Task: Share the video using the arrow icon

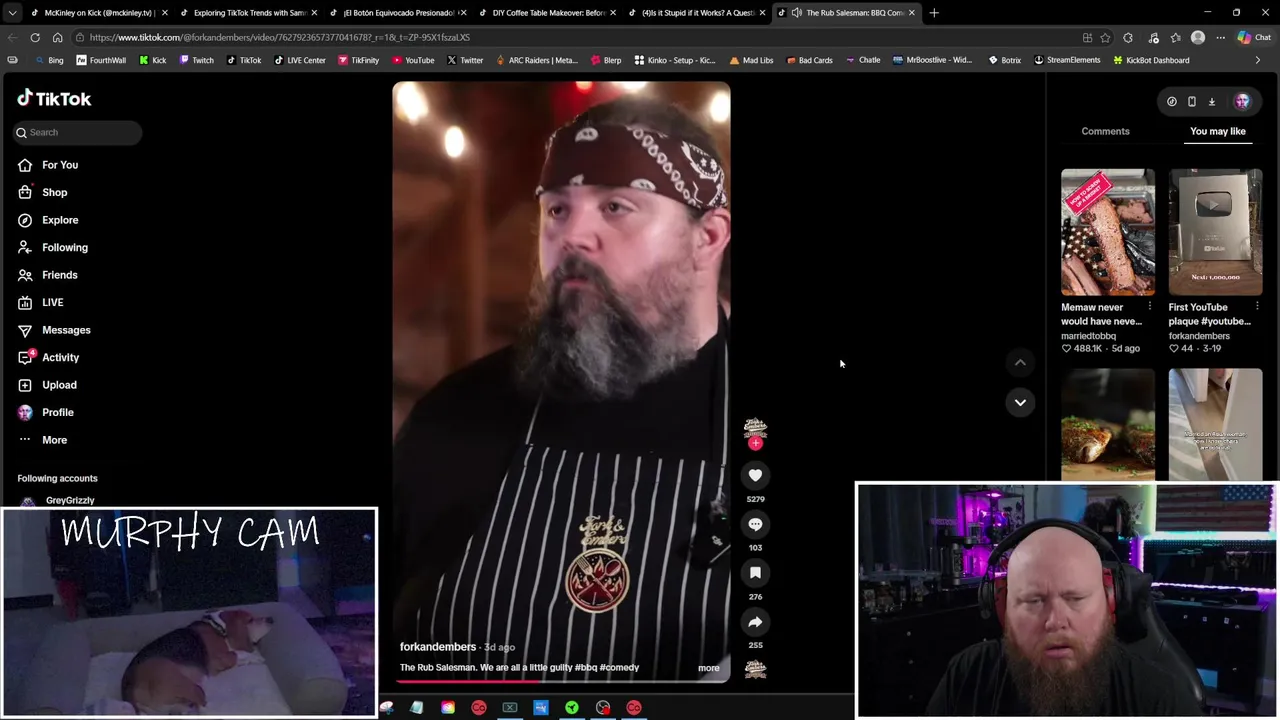Action: pyautogui.click(x=755, y=622)
